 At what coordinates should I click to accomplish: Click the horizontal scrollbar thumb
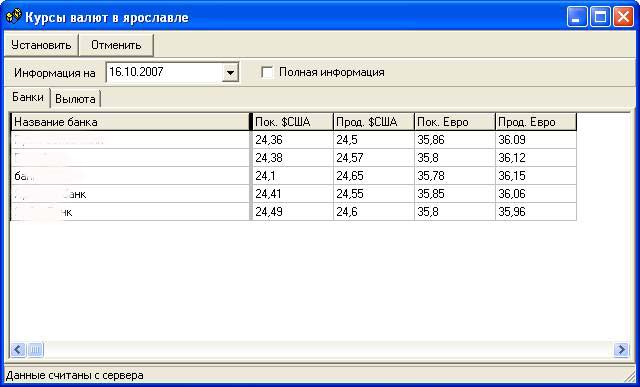coord(35,350)
